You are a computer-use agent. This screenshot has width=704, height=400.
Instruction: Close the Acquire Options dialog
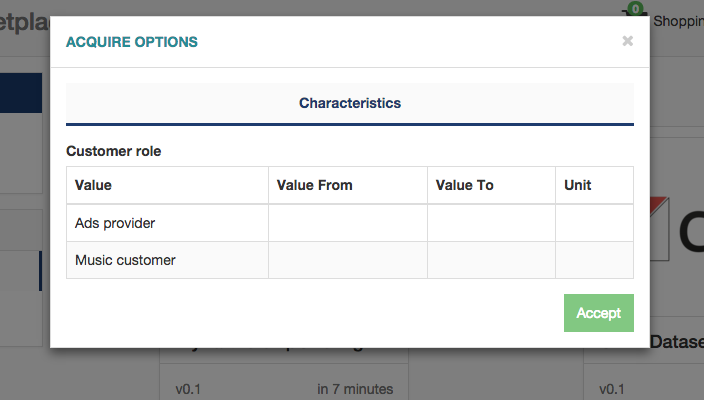pyautogui.click(x=627, y=41)
